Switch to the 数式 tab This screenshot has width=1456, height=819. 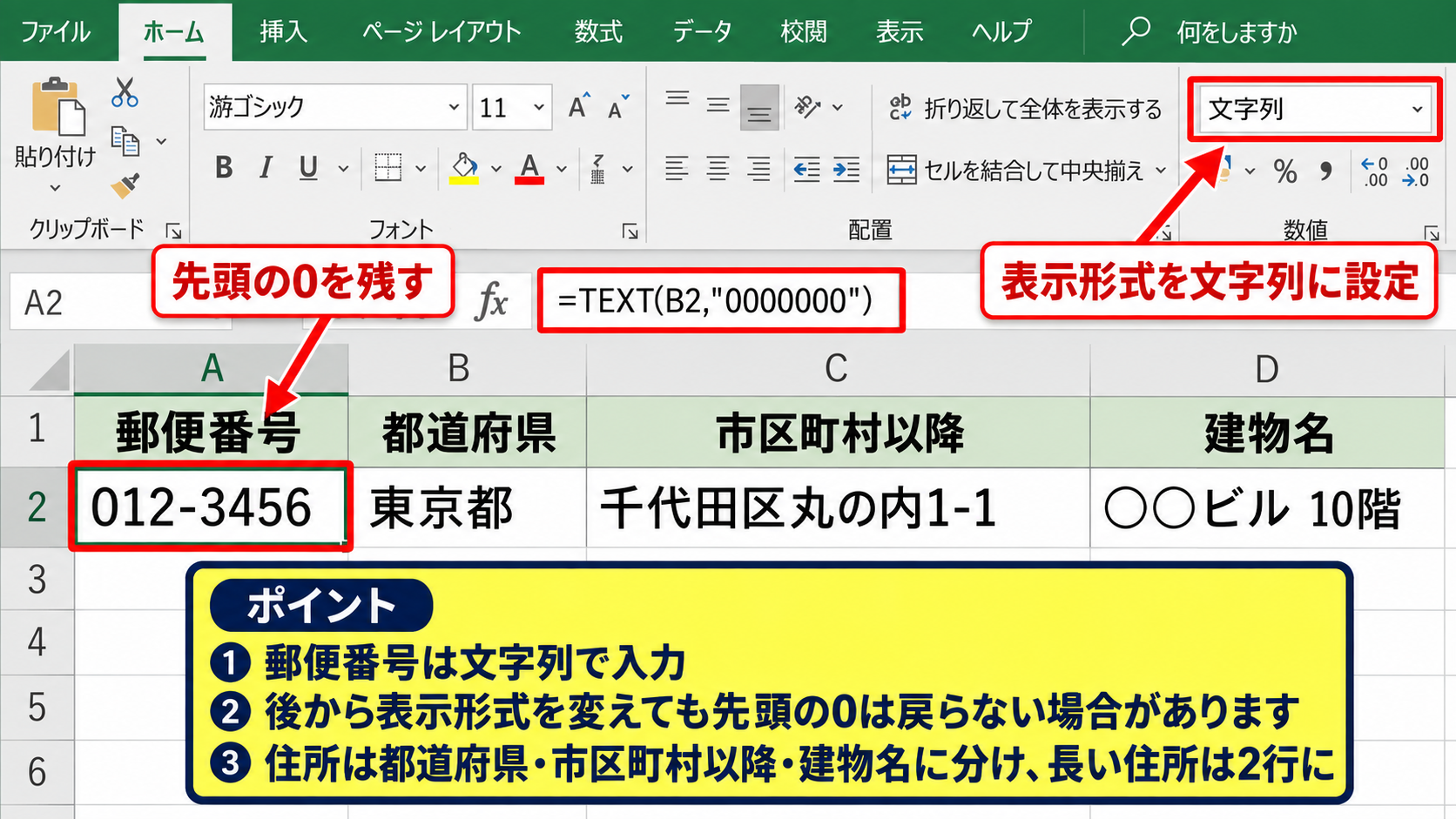click(x=598, y=32)
